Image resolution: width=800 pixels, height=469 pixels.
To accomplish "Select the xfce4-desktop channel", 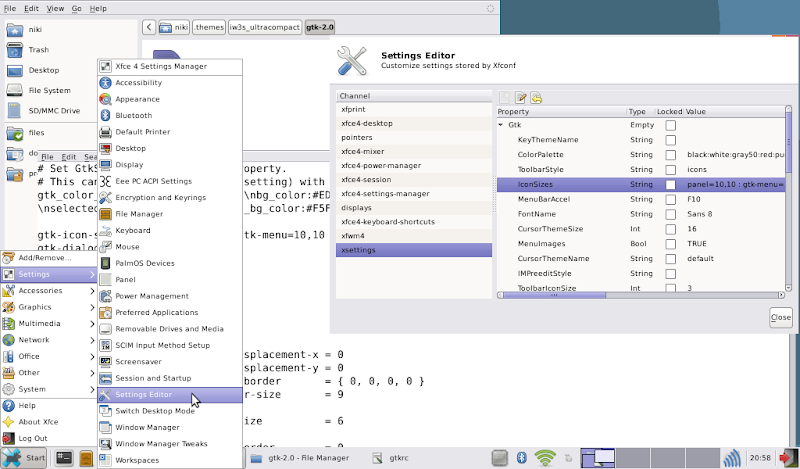I will coord(414,124).
